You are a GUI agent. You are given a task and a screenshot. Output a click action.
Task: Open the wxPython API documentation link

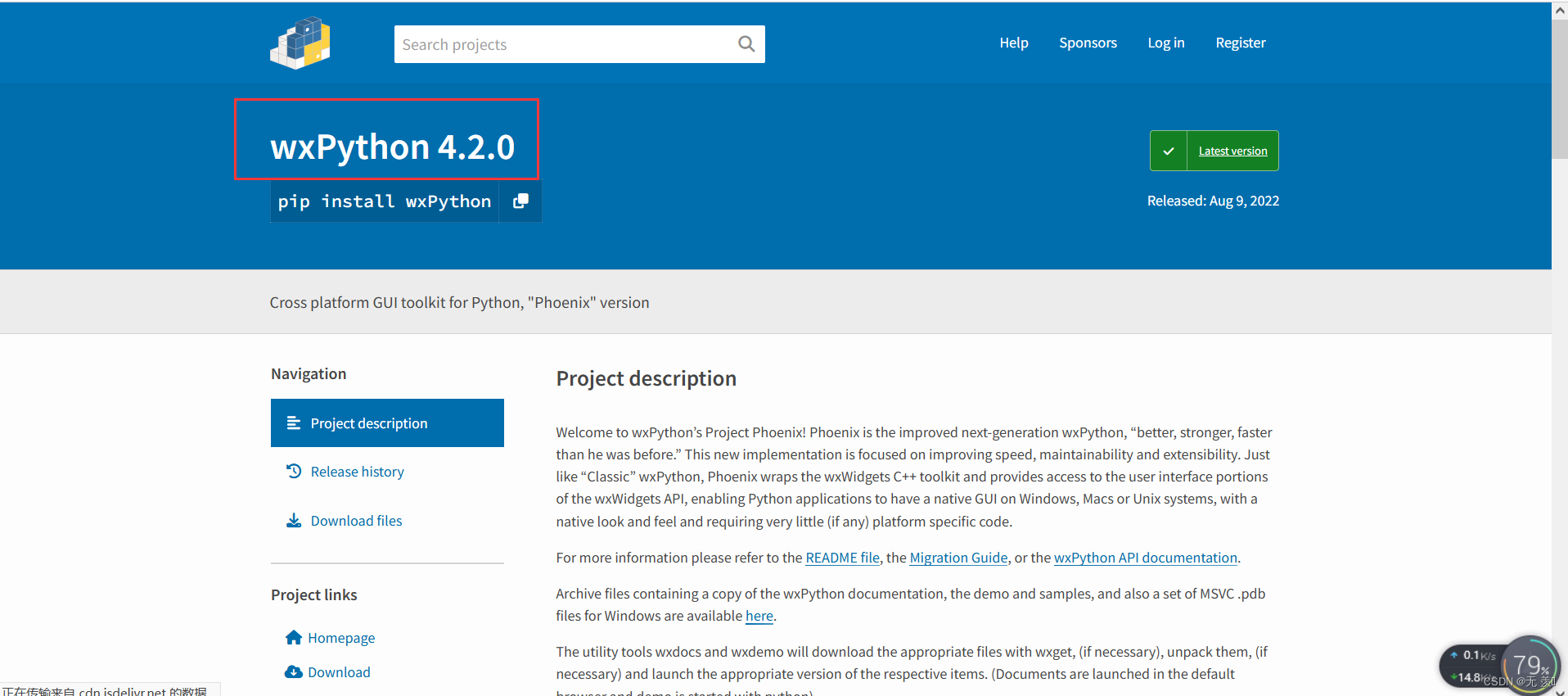point(1146,558)
